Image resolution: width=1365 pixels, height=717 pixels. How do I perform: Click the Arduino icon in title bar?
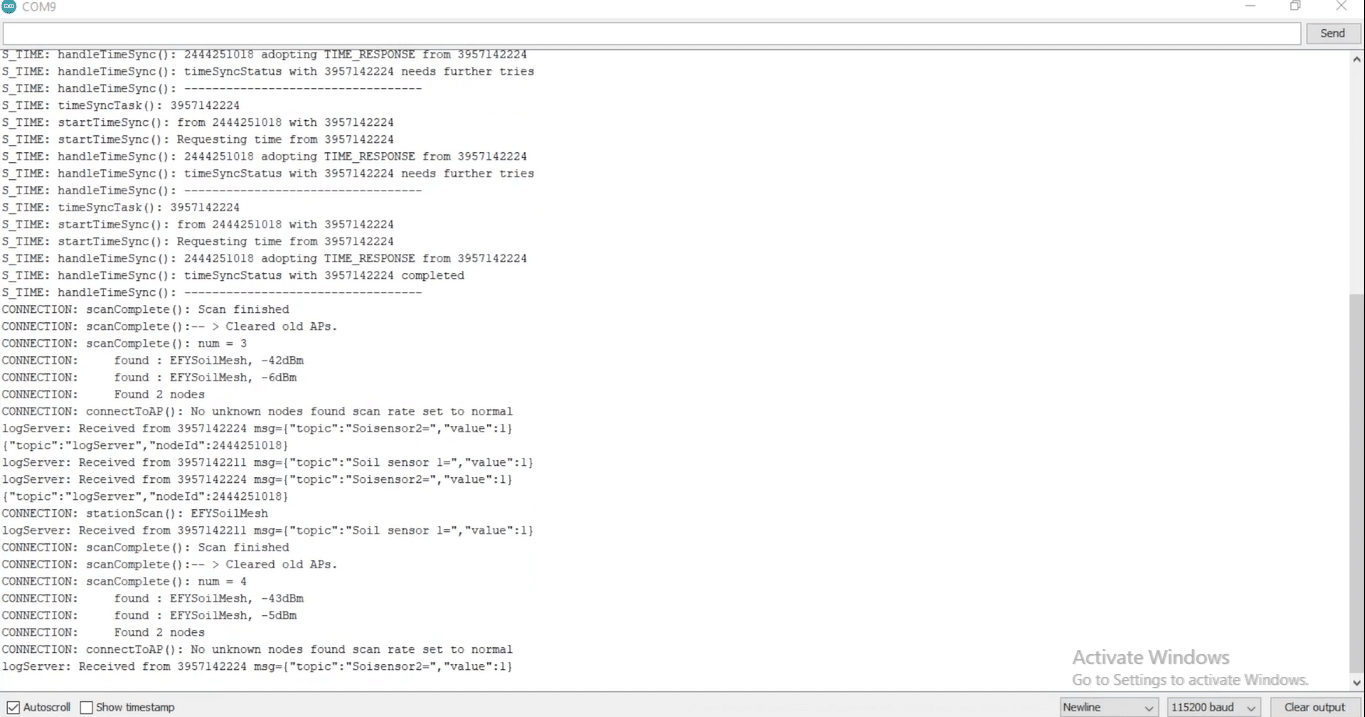[x=9, y=7]
